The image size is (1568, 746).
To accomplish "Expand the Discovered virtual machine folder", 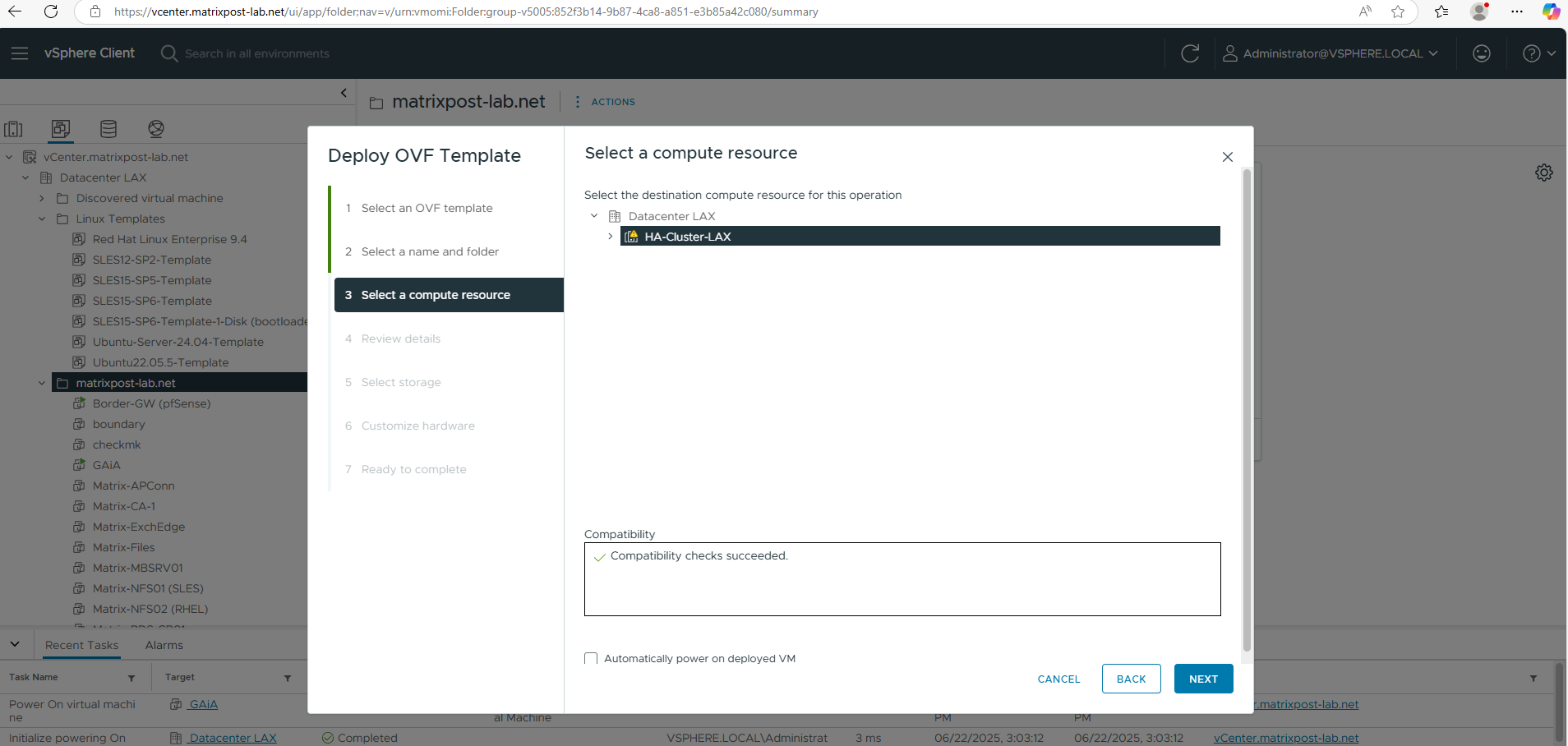I will 42,198.
